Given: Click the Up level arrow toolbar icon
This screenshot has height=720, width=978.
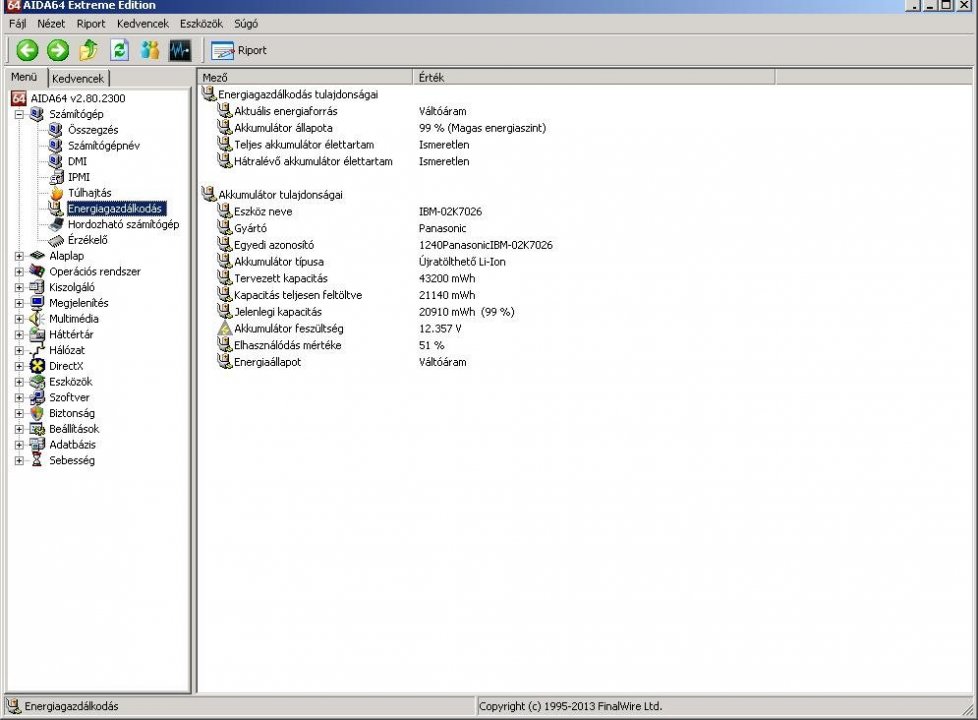Looking at the screenshot, I should click(x=89, y=51).
